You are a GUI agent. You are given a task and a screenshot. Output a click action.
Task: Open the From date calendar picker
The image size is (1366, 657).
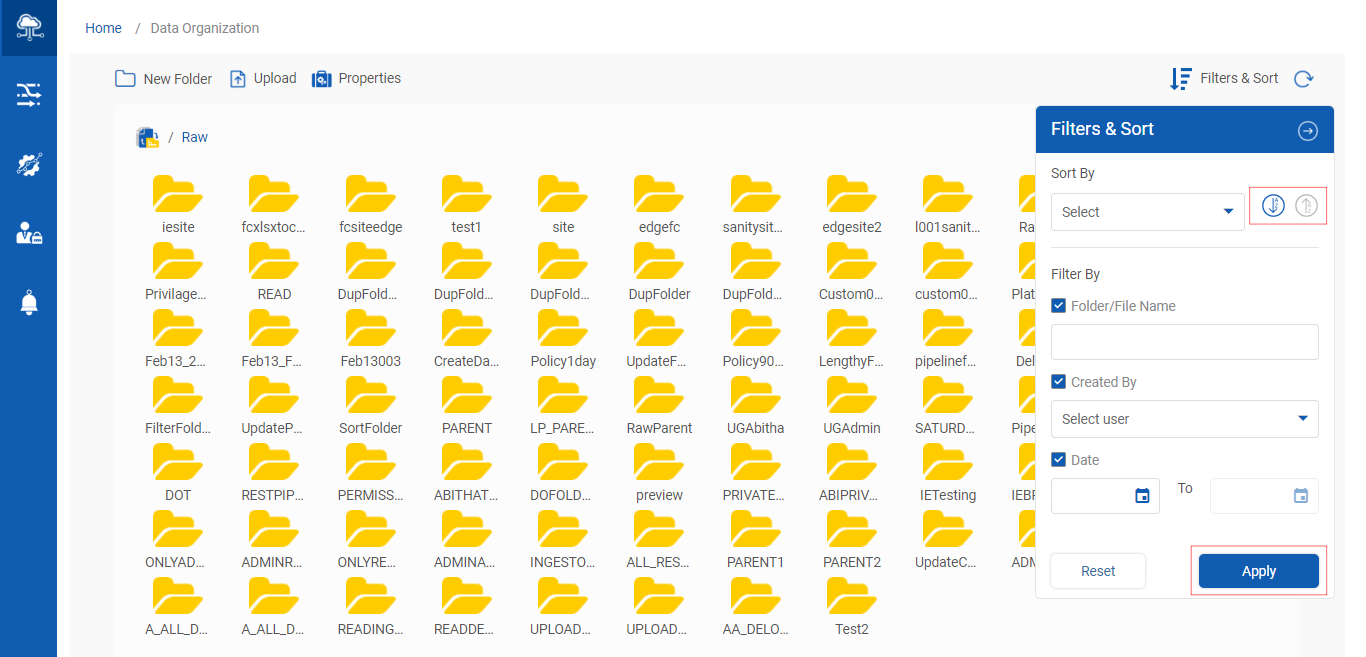(1142, 496)
